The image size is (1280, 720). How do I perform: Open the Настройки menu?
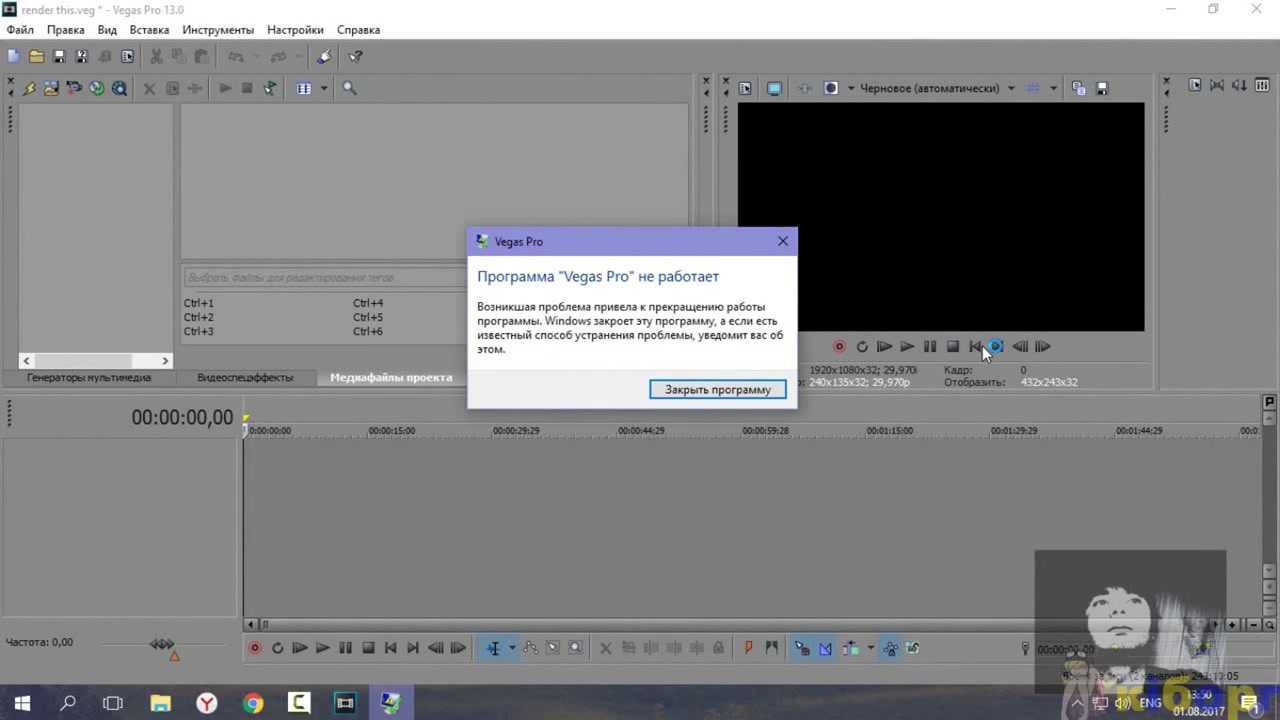coord(295,30)
